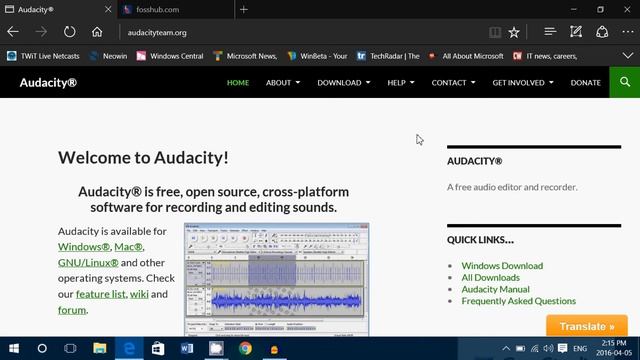Open TechRadar favorite link
640x360 pixels.
click(x=388, y=56)
